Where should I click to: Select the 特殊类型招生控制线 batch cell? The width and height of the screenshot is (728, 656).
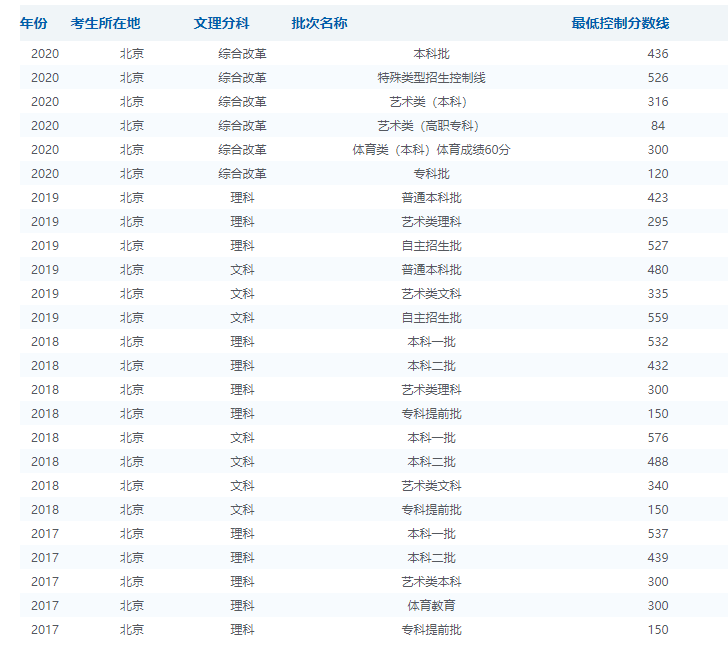tap(431, 78)
